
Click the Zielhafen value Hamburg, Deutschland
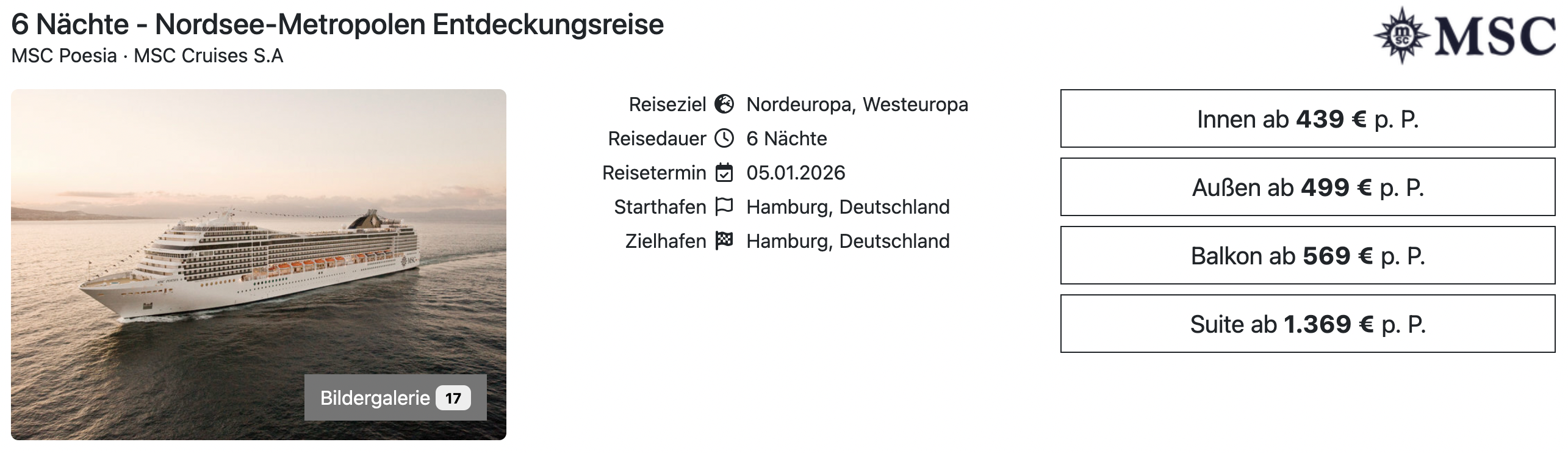tap(847, 241)
